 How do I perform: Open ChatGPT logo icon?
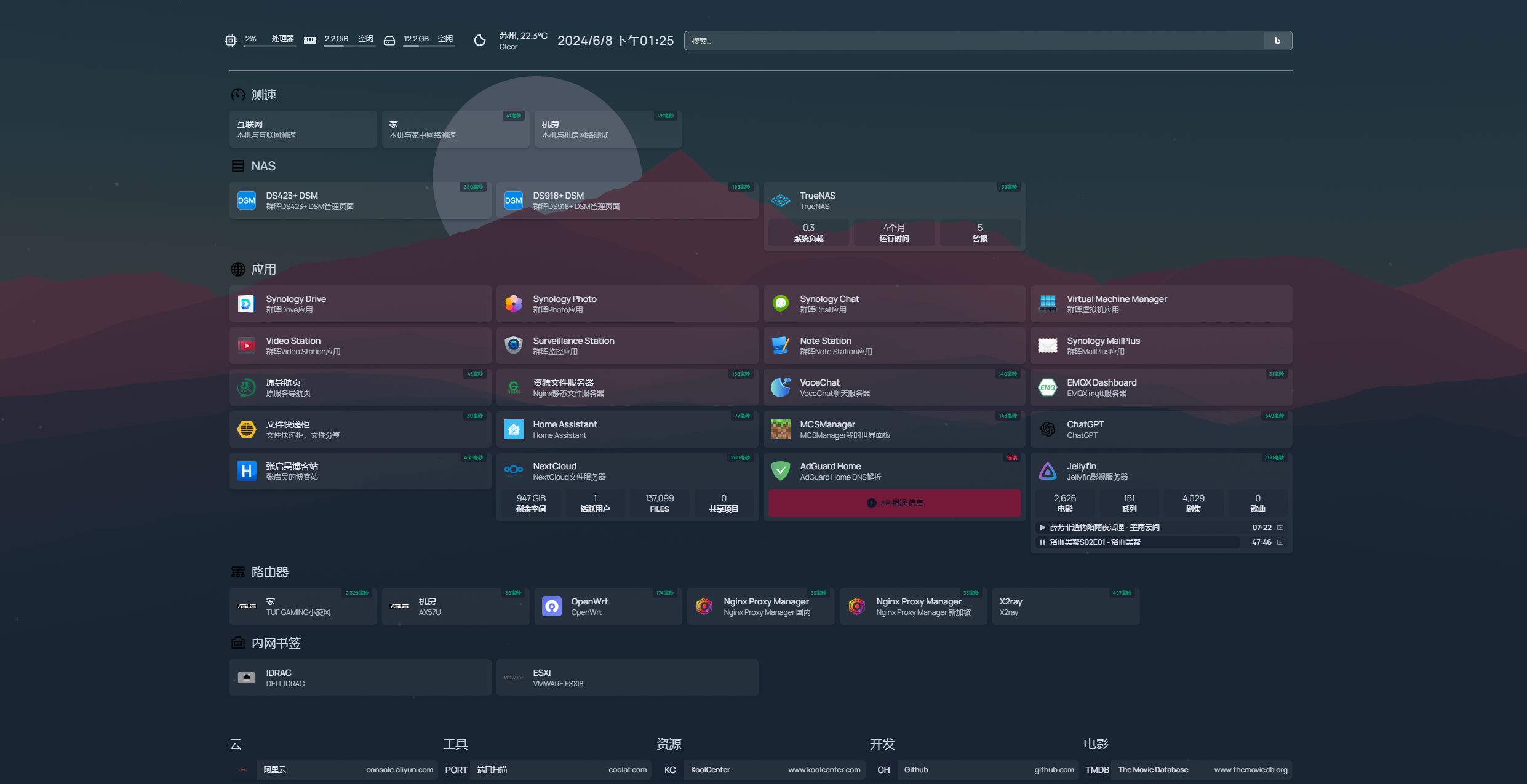[1048, 429]
